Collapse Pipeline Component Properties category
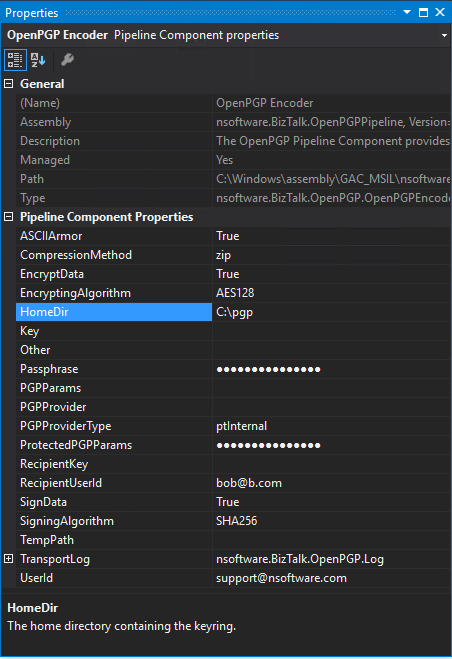The height and width of the screenshot is (659, 452). (x=9, y=217)
